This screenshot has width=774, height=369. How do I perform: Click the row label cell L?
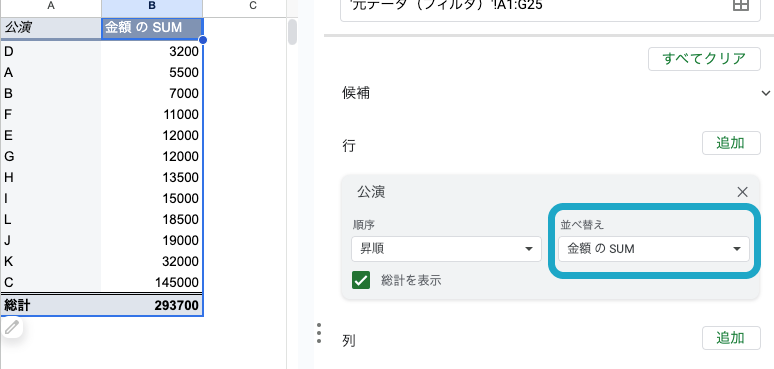pos(51,220)
